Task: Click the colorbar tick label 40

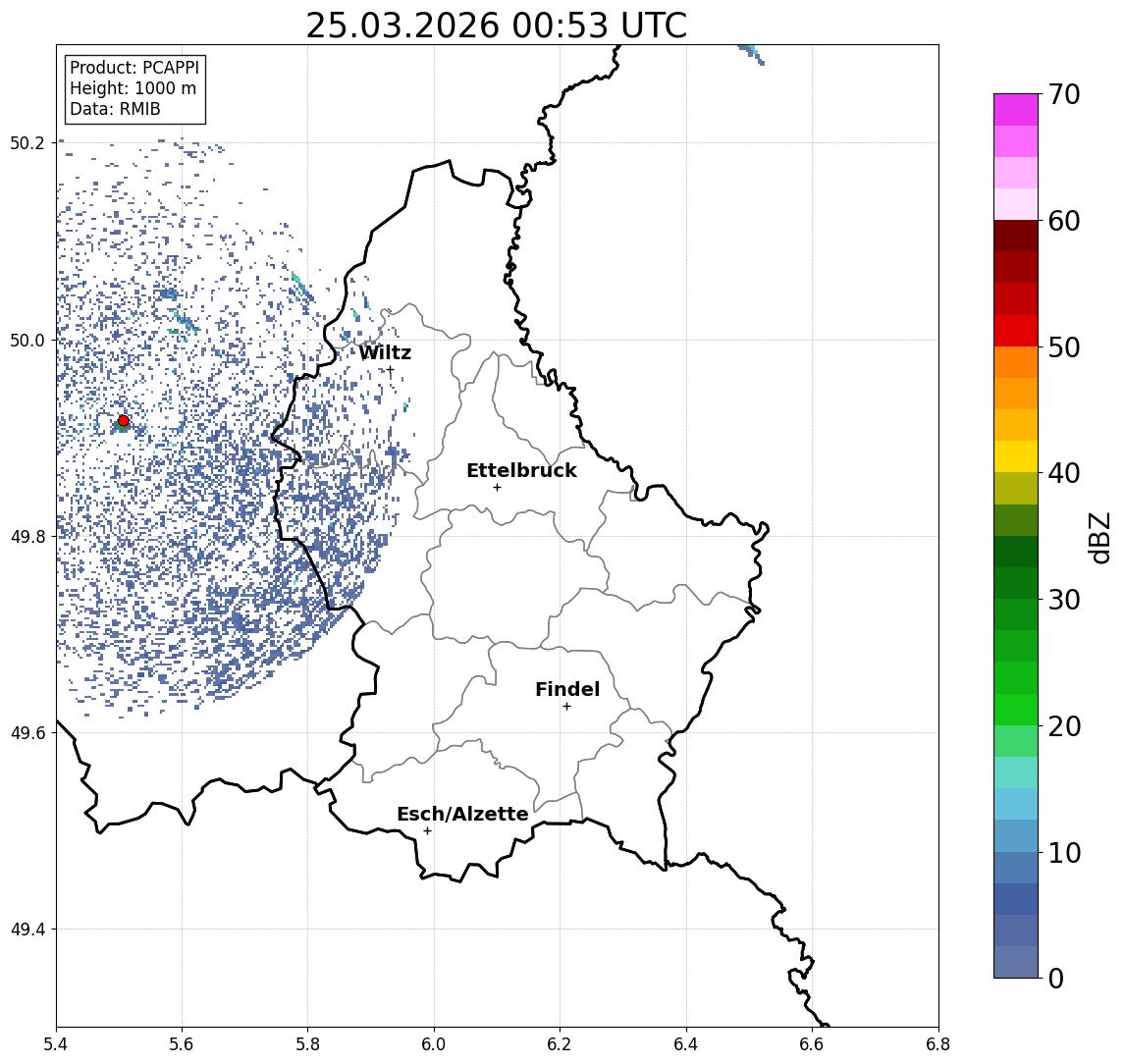Action: [x=1064, y=473]
